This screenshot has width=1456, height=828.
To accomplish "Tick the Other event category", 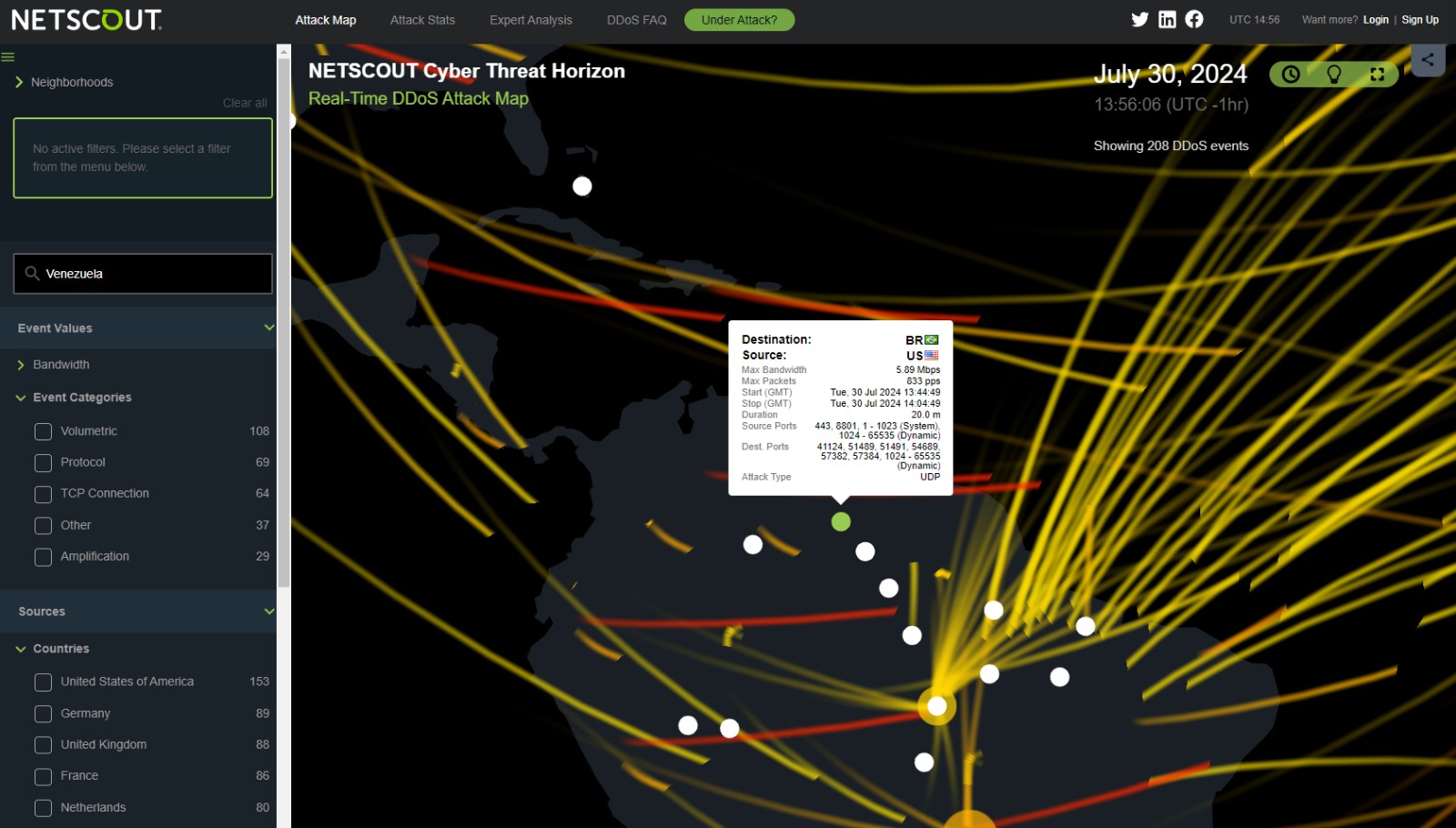I will pyautogui.click(x=43, y=526).
